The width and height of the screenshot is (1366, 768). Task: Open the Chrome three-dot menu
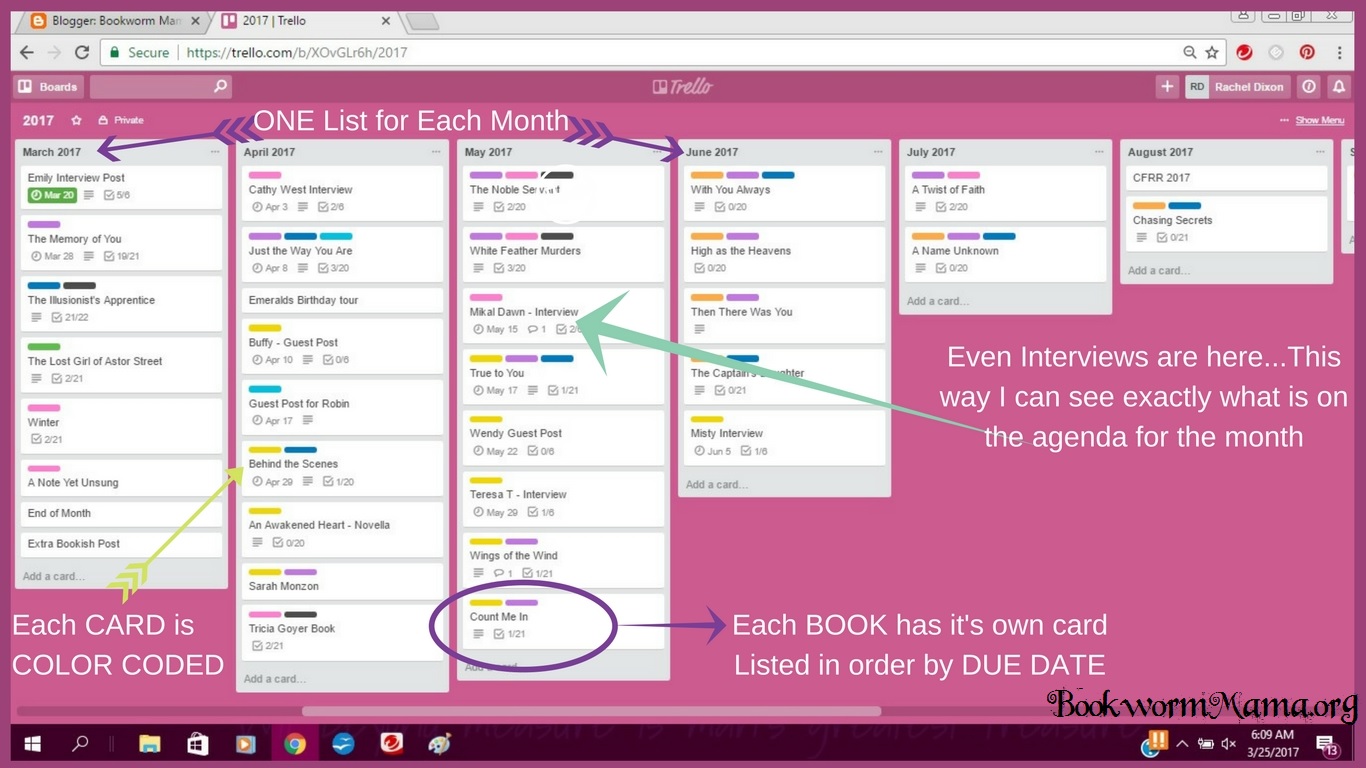pos(1339,53)
